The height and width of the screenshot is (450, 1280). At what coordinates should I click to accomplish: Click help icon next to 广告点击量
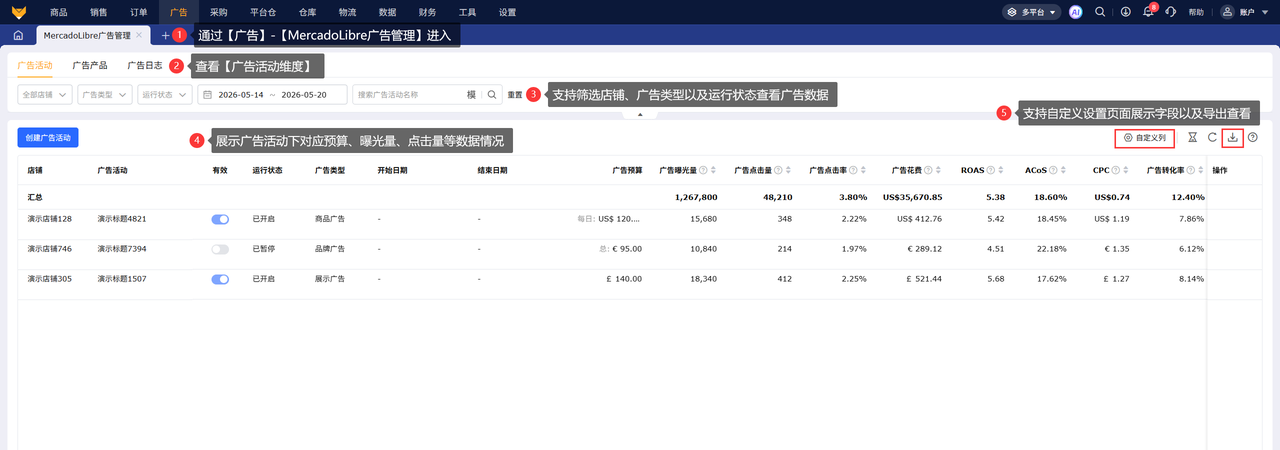pyautogui.click(x=778, y=170)
